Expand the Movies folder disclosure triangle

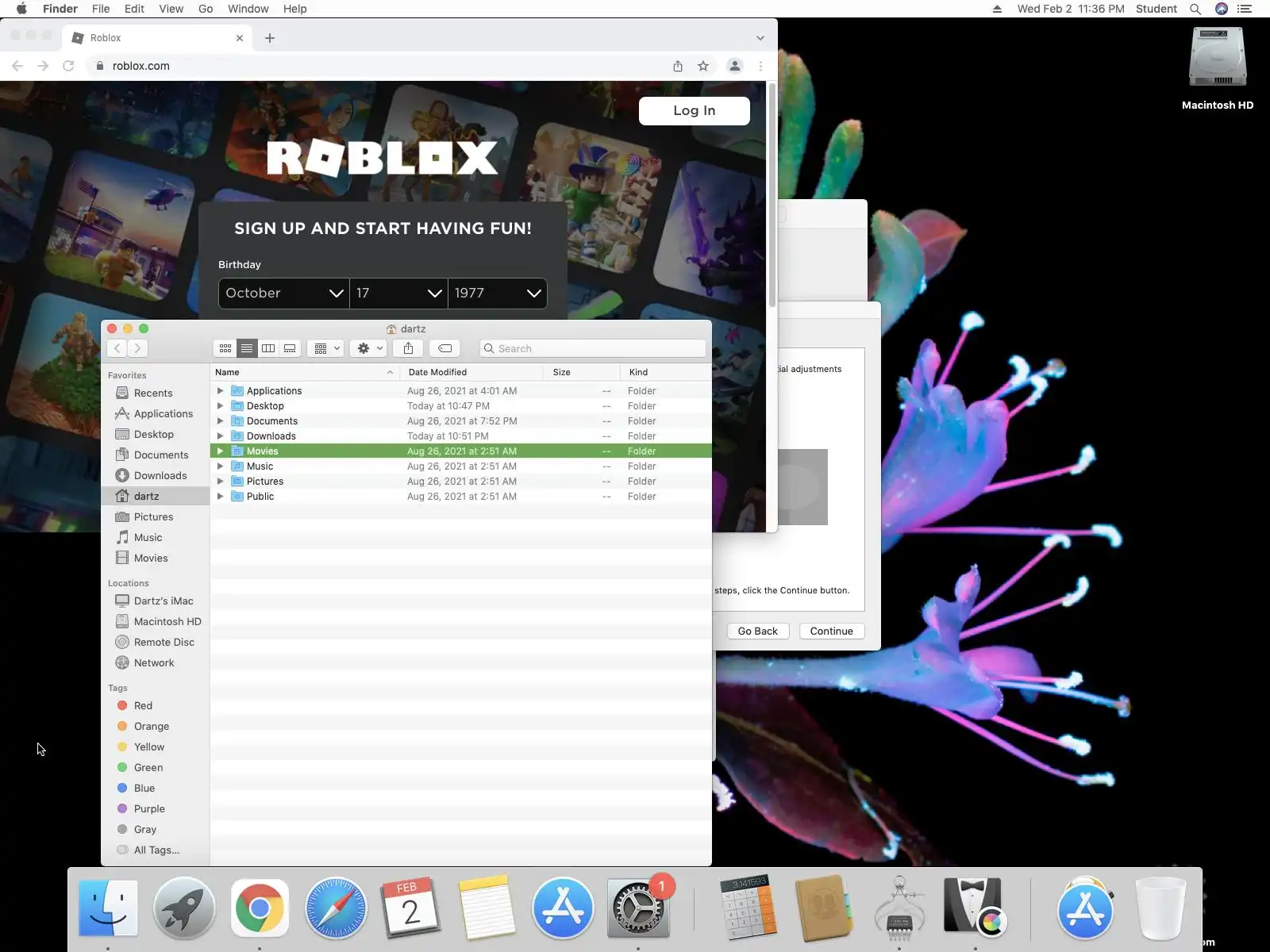click(x=220, y=451)
